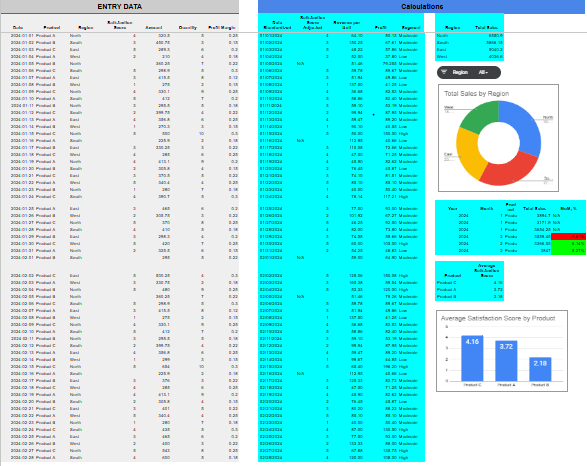Click the 2.18 bar for Product B
Viewport: 587px width, 466px height.
(540, 369)
